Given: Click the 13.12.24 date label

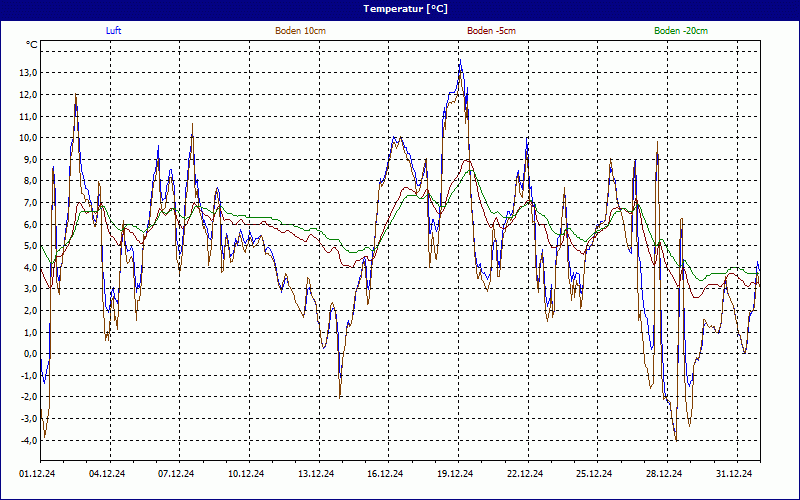Looking at the screenshot, I should [x=316, y=474].
